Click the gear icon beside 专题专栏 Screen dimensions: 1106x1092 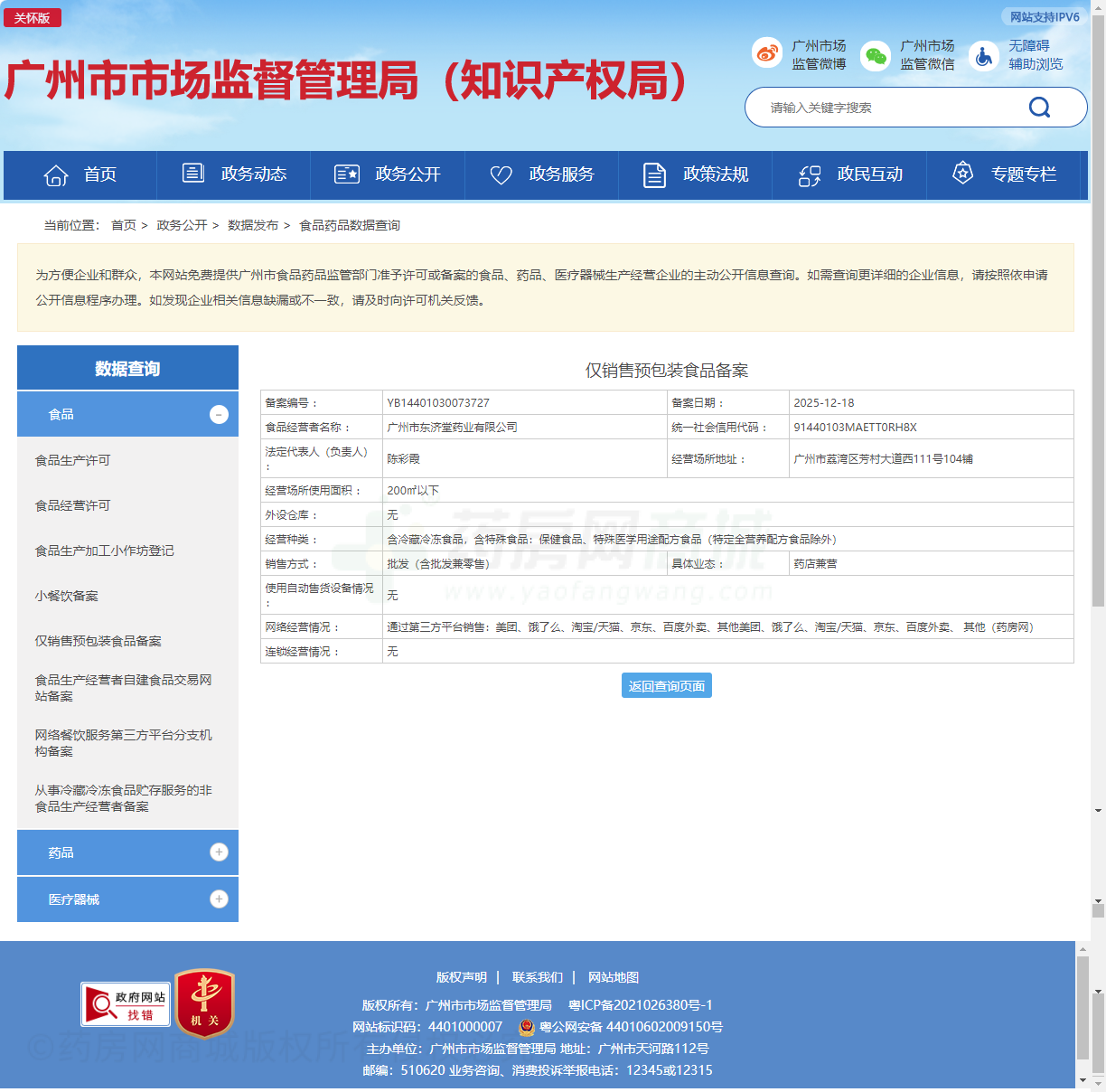point(962,173)
